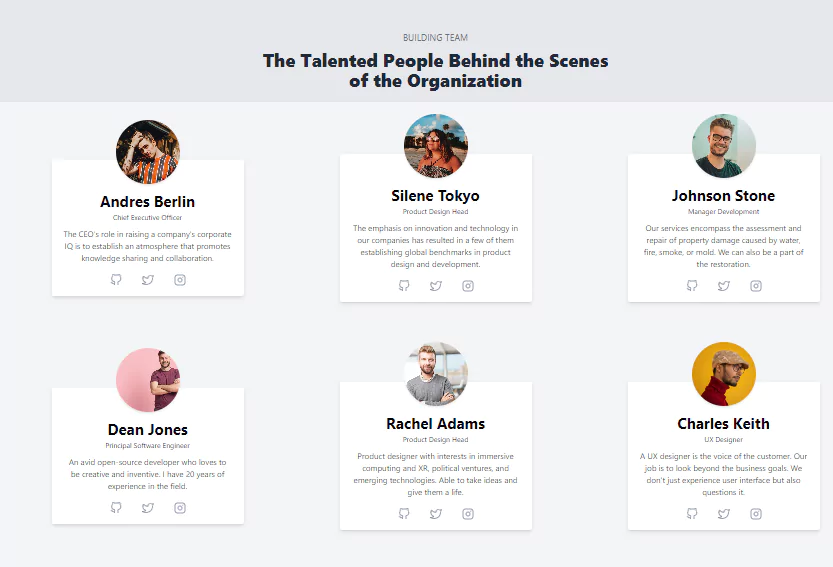Select Andres Berlin's profile photo
Image resolution: width=833 pixels, height=567 pixels.
point(148,151)
